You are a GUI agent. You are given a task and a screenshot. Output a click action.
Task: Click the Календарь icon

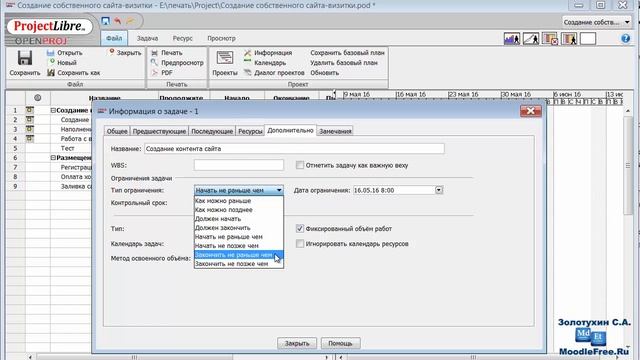pos(247,62)
